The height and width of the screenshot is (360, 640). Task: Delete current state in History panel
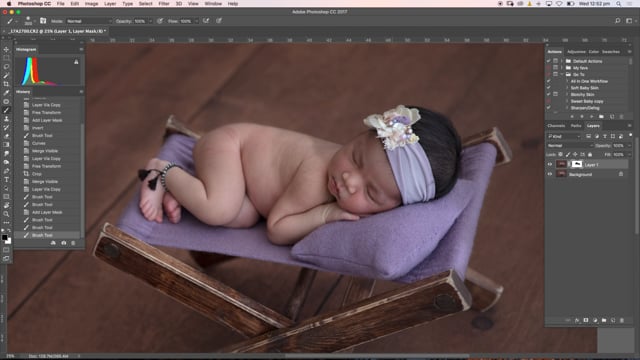pyautogui.click(x=73, y=243)
